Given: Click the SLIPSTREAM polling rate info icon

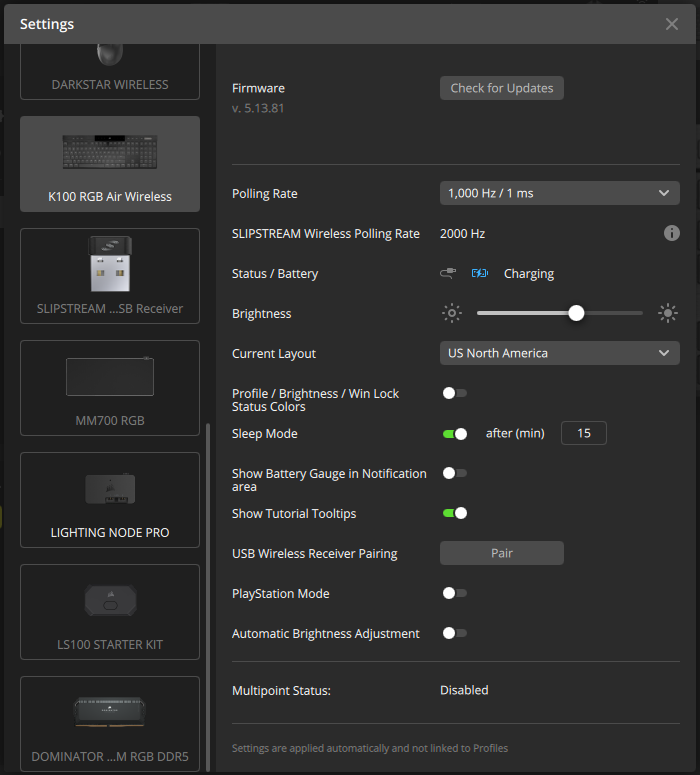Looking at the screenshot, I should coord(671,233).
